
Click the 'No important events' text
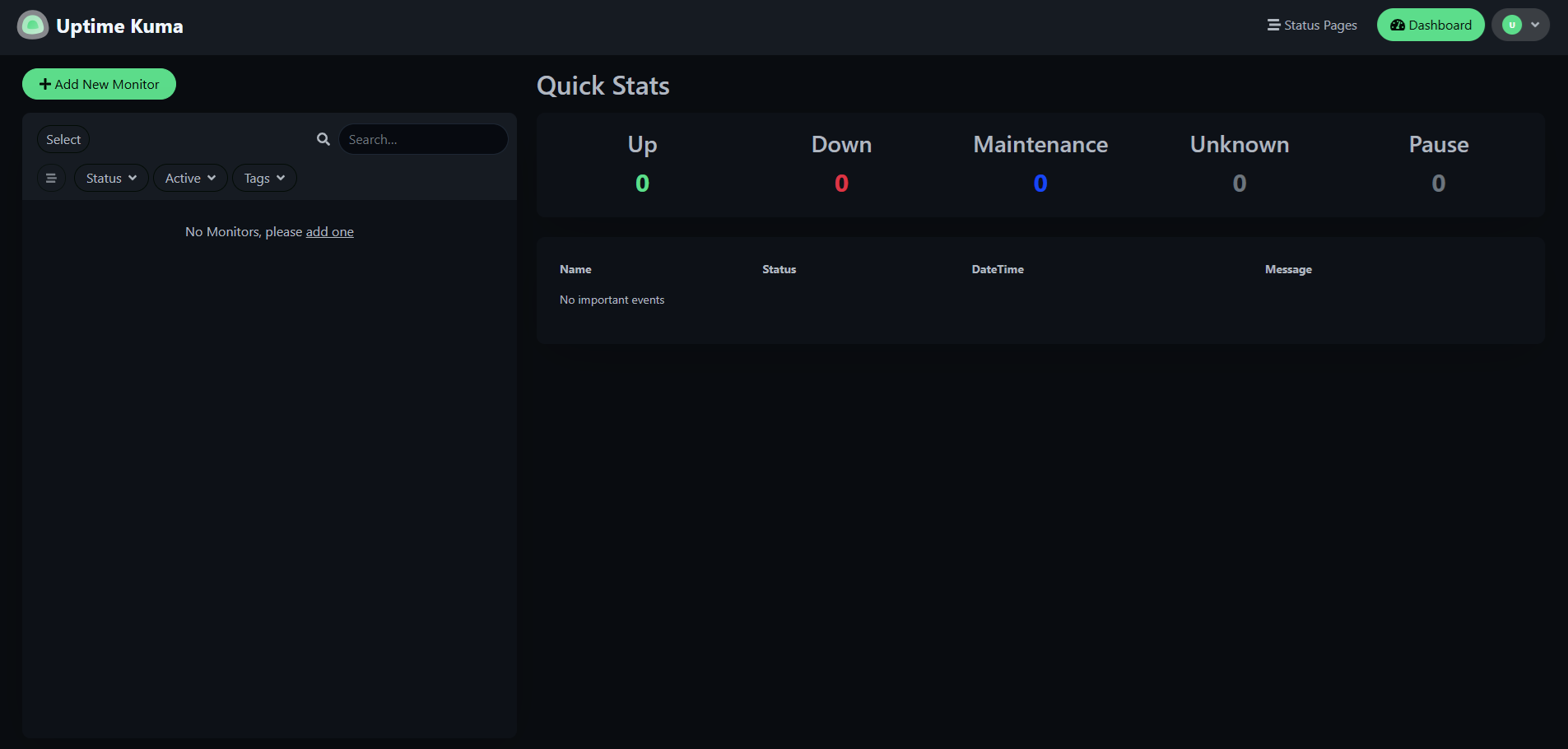pos(612,300)
